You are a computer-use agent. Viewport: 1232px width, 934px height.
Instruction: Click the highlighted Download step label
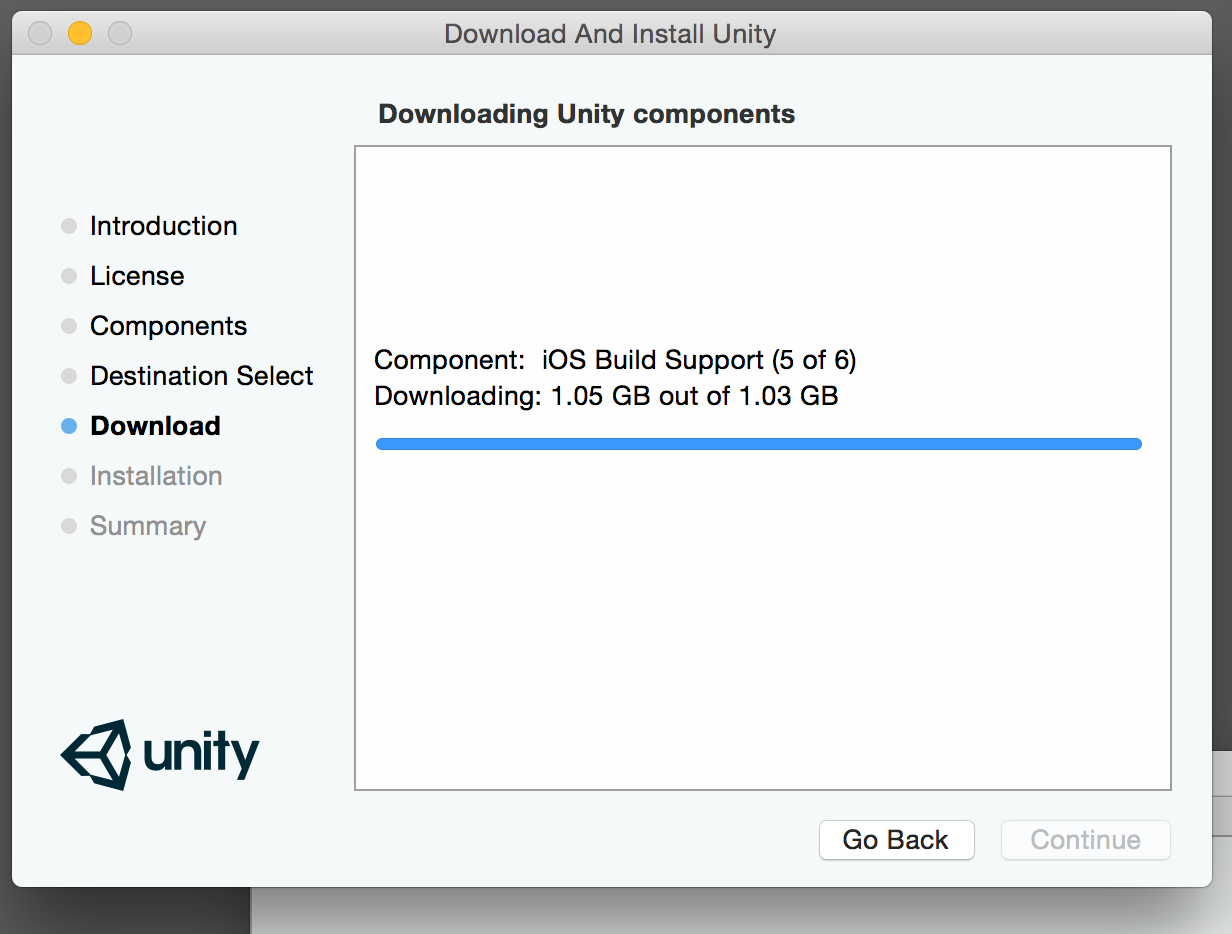click(x=155, y=426)
